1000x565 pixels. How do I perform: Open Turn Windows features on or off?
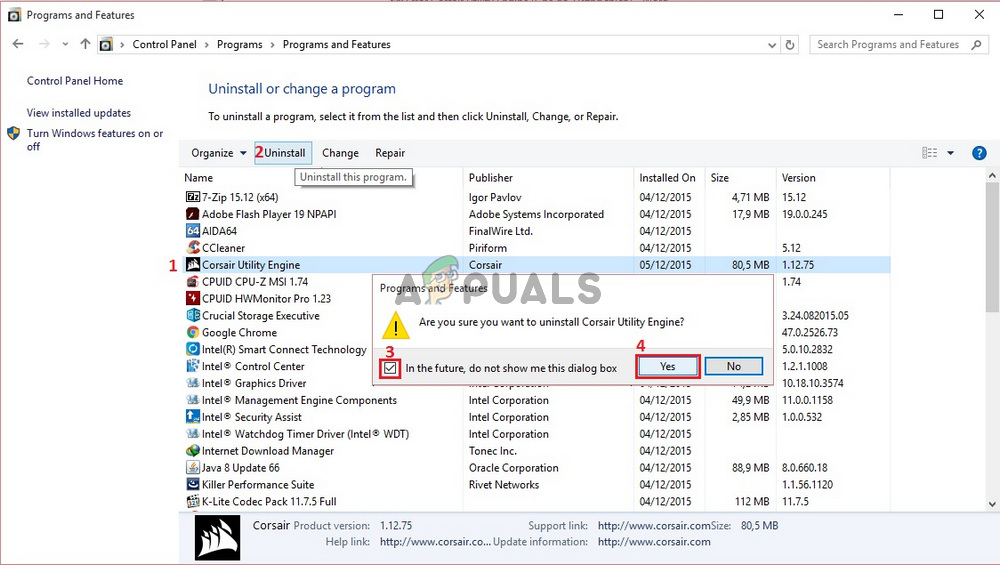[x=94, y=140]
